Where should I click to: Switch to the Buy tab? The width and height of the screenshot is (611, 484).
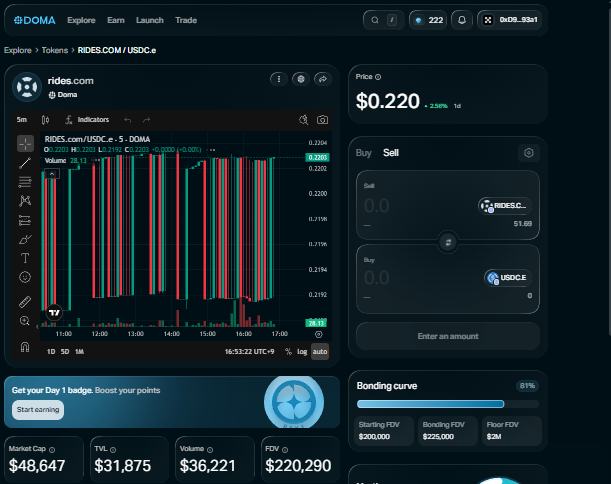(364, 153)
